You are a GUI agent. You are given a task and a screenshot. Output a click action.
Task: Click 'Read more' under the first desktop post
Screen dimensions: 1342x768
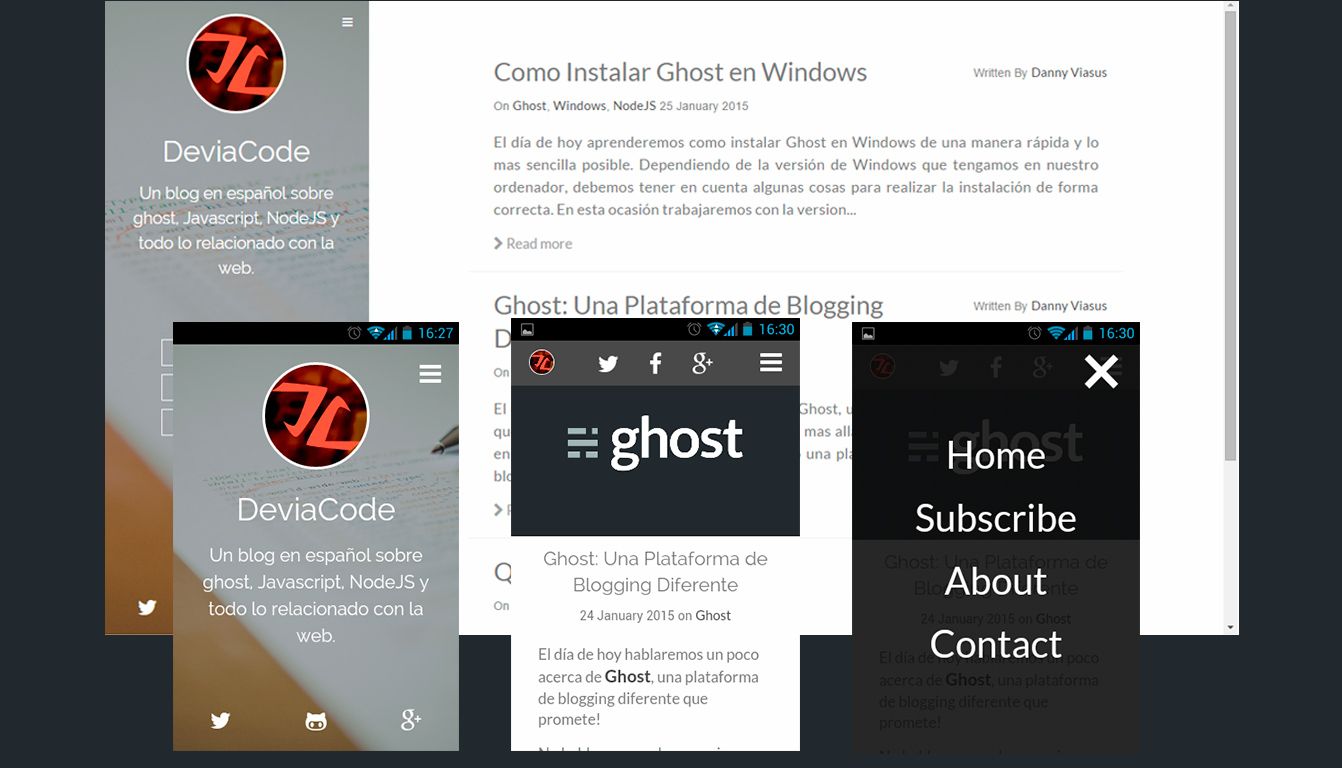tap(533, 244)
